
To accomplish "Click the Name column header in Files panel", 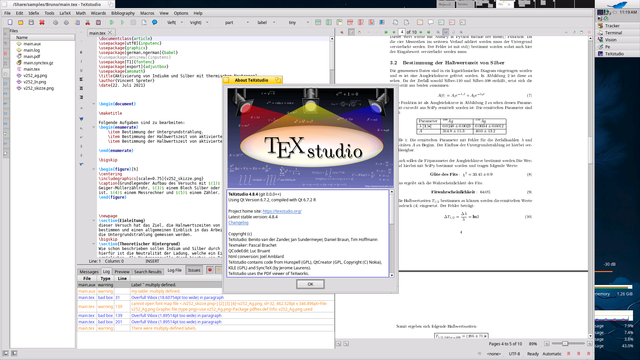I will [42, 38].
